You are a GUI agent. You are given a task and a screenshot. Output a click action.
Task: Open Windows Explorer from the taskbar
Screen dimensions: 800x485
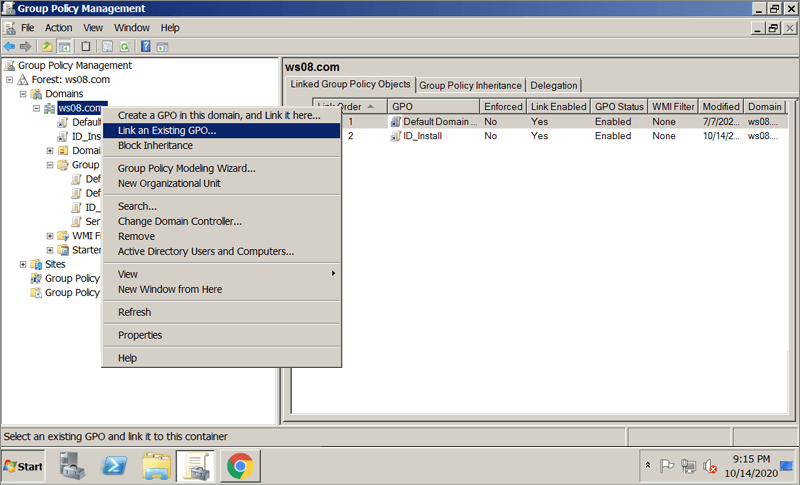(157, 466)
